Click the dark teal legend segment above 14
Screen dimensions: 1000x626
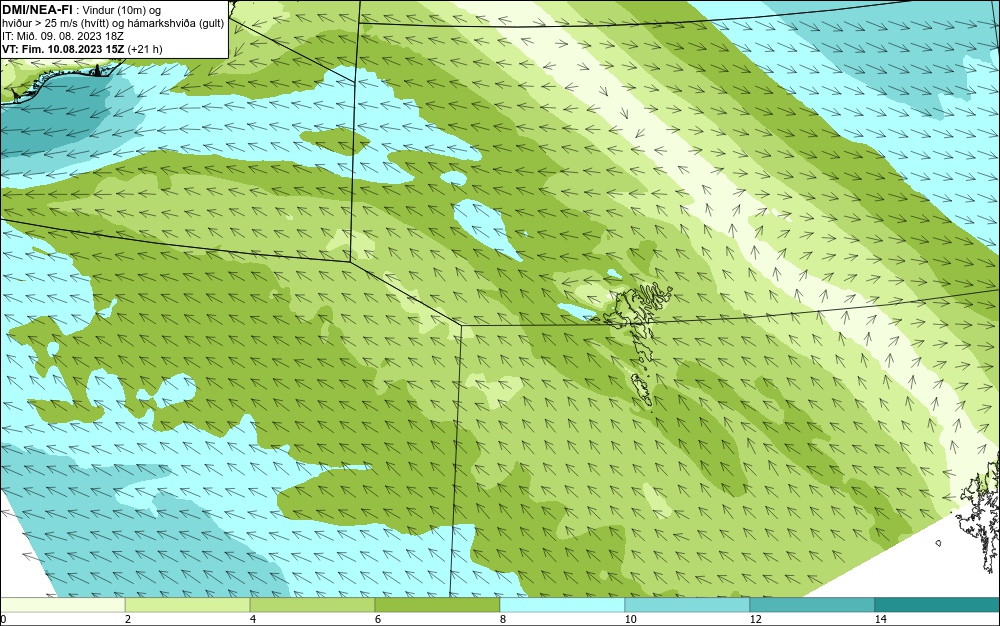click(x=938, y=605)
